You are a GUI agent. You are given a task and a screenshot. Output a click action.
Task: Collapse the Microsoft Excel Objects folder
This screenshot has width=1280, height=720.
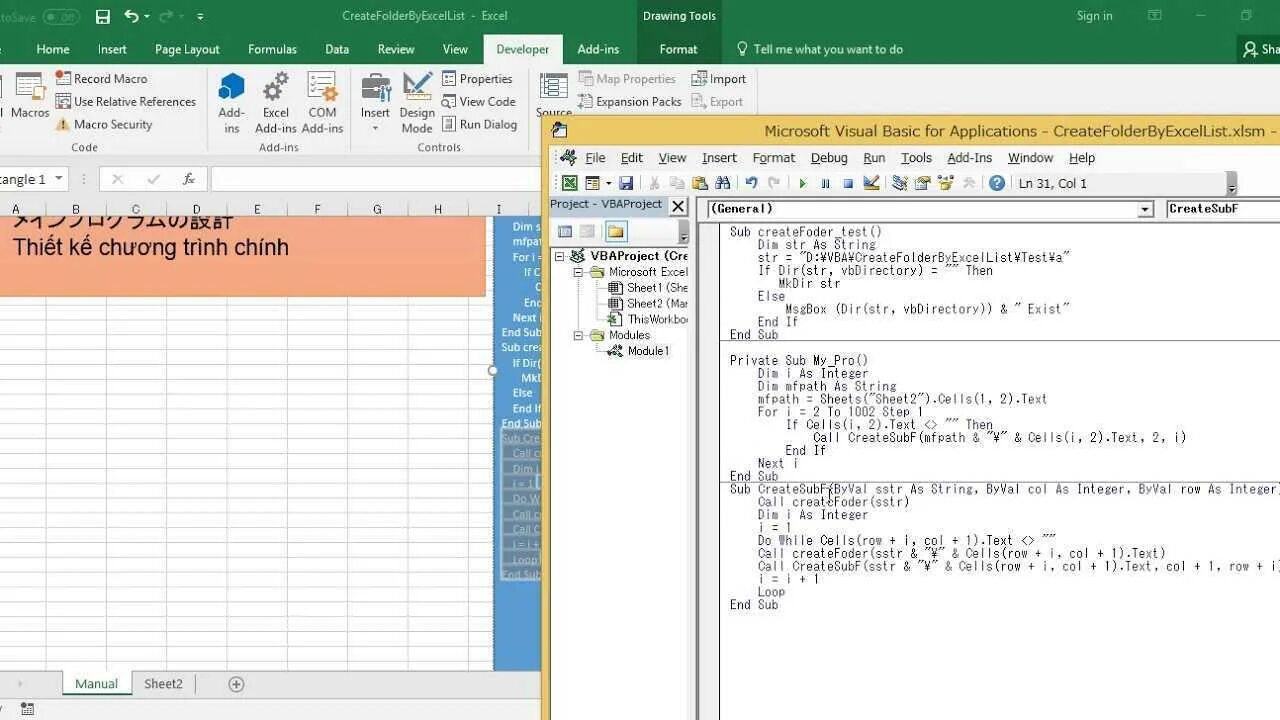point(578,272)
